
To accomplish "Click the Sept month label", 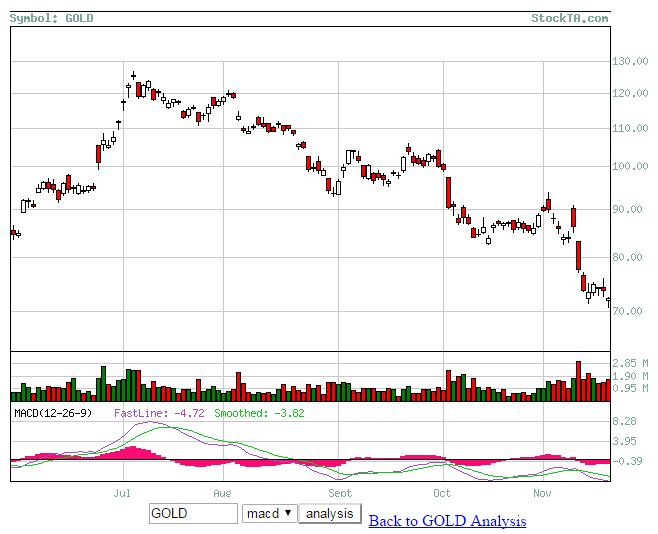I will click(340, 493).
